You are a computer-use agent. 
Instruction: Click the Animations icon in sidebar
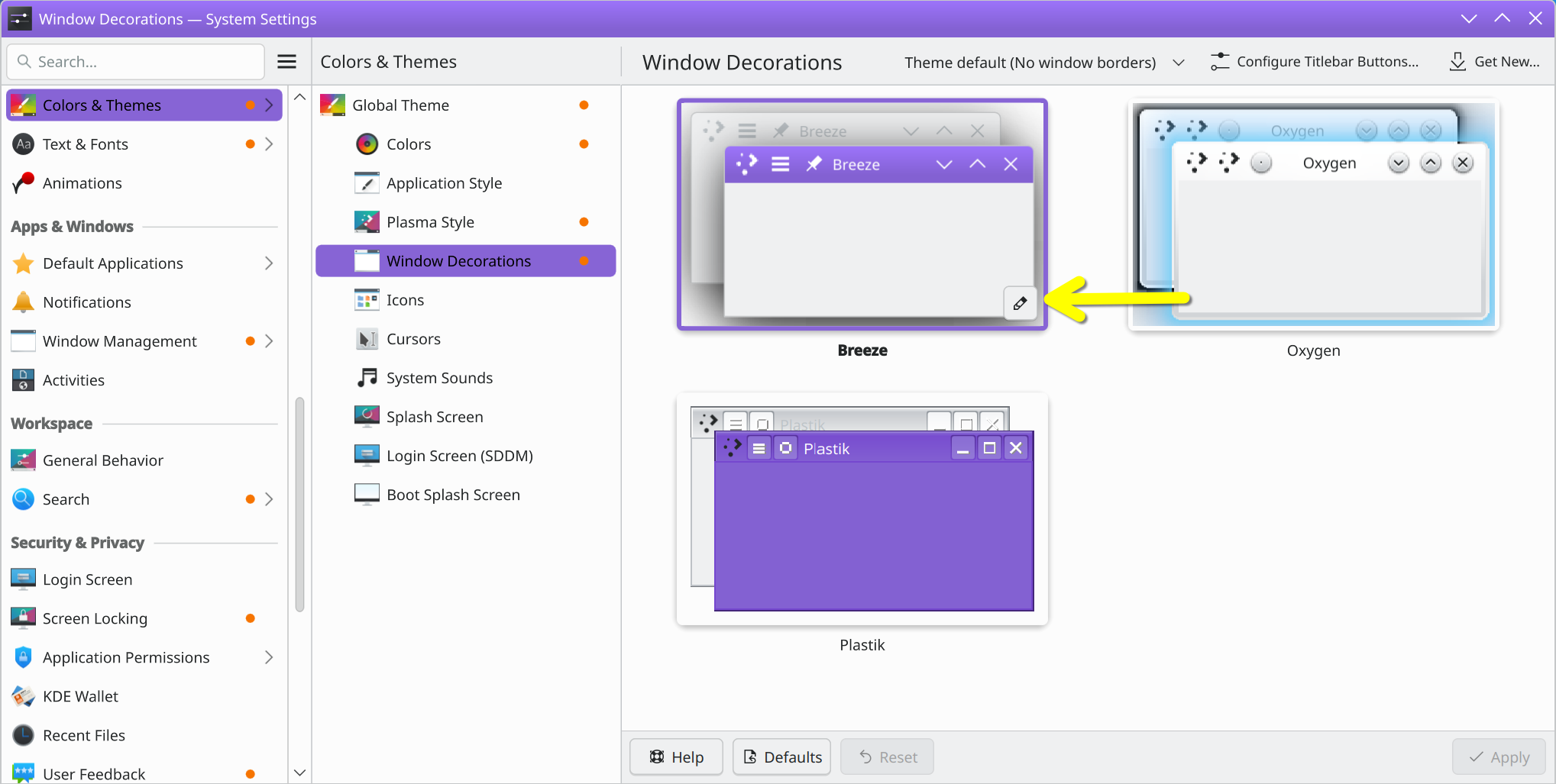click(24, 183)
